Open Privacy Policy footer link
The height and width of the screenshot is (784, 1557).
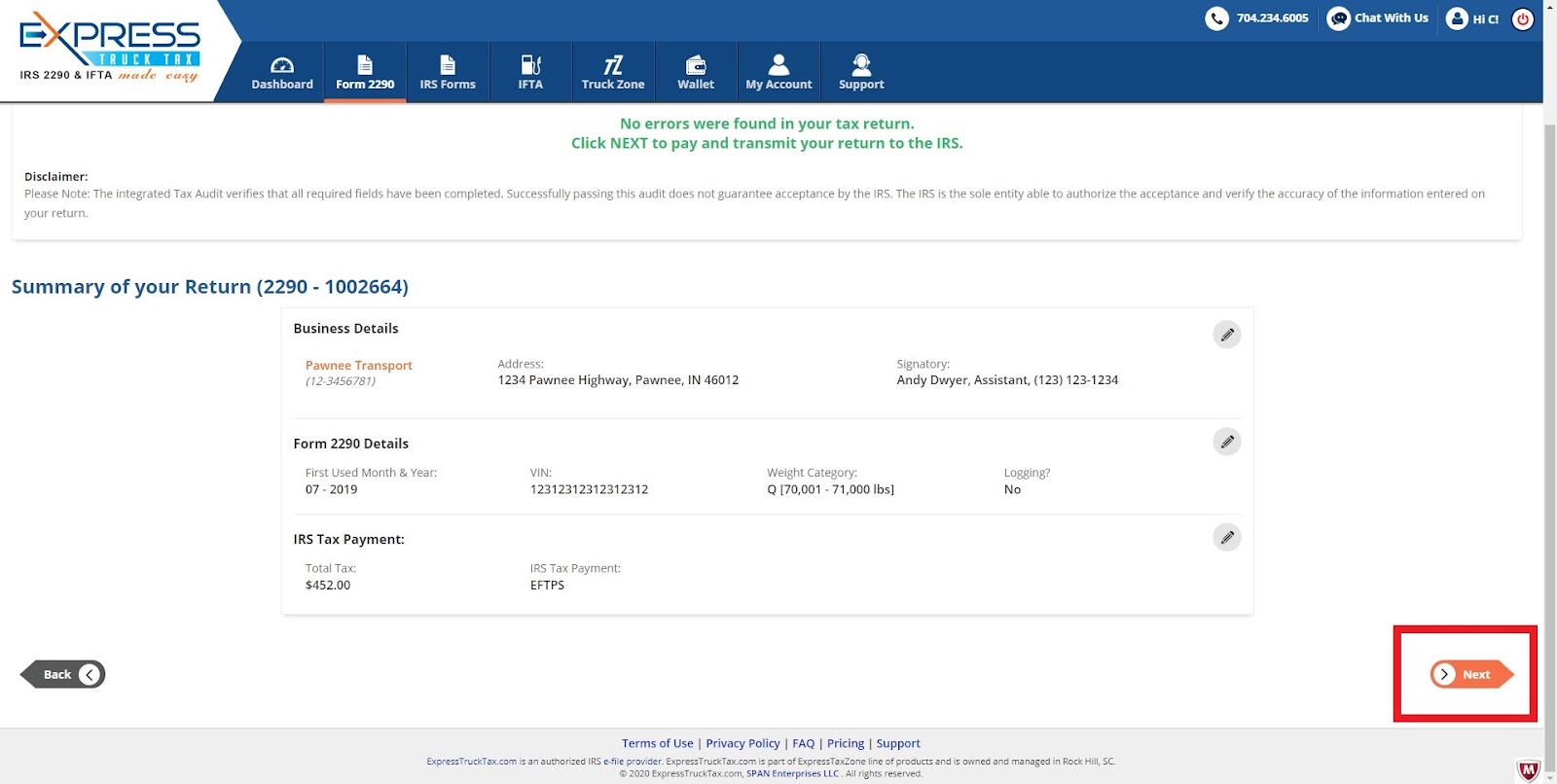(x=742, y=743)
